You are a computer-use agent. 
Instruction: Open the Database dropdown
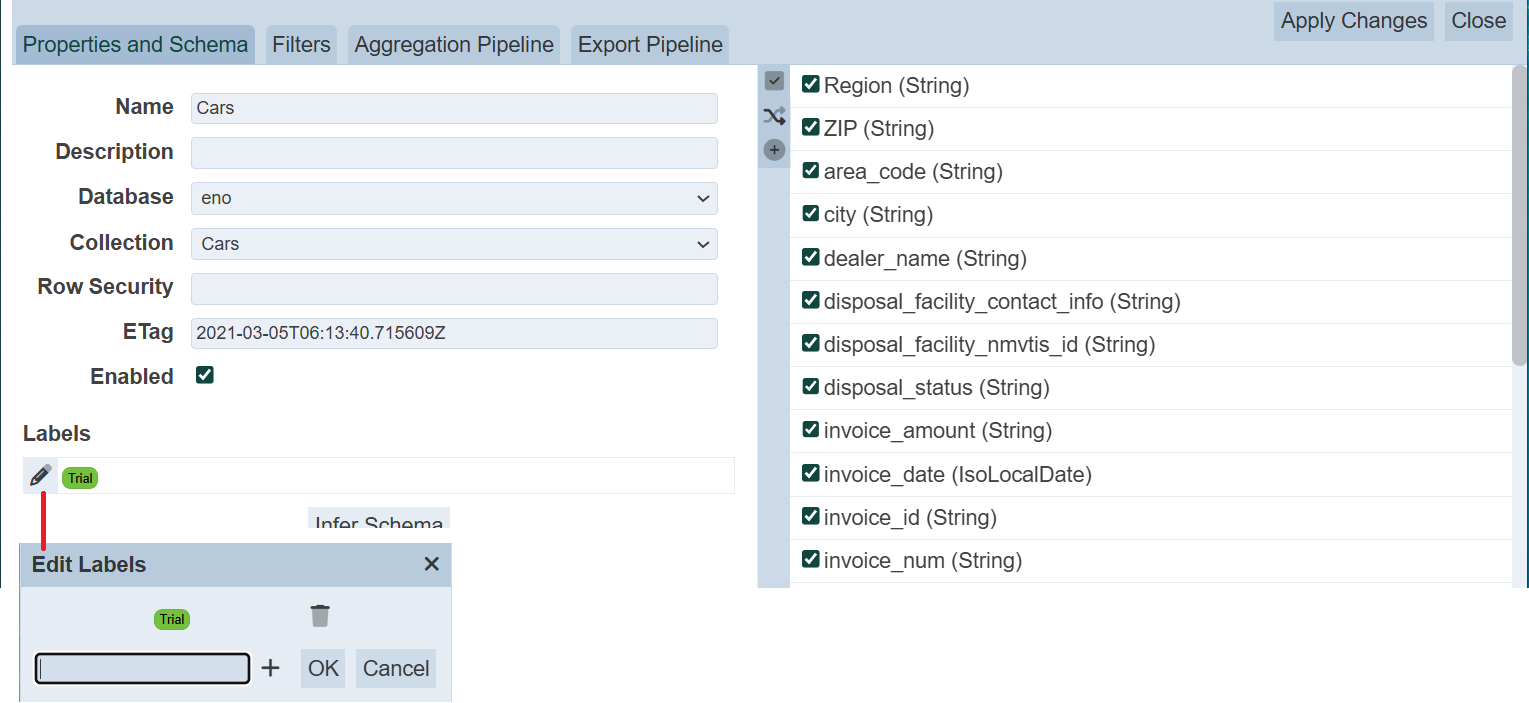[454, 198]
